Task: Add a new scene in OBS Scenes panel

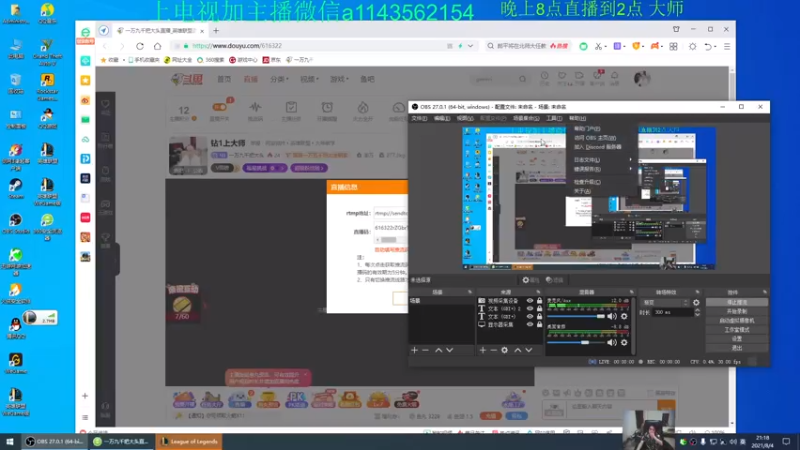Action: 414,350
